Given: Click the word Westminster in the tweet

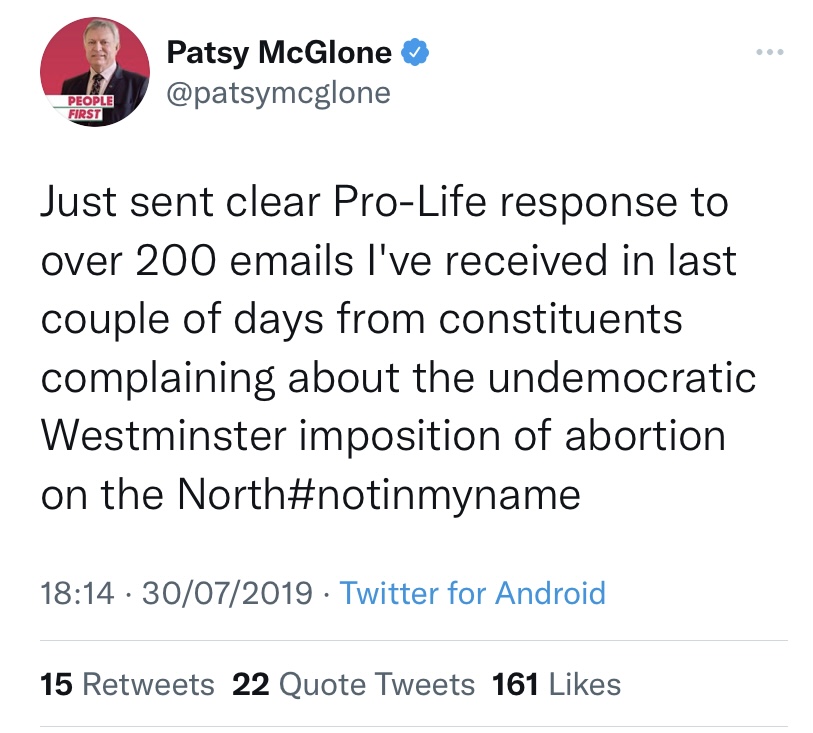Looking at the screenshot, I should (164, 436).
